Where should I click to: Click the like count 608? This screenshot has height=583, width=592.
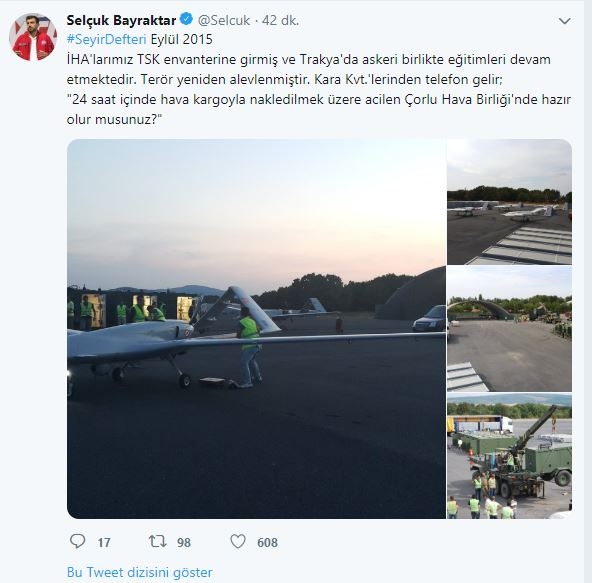[267, 543]
